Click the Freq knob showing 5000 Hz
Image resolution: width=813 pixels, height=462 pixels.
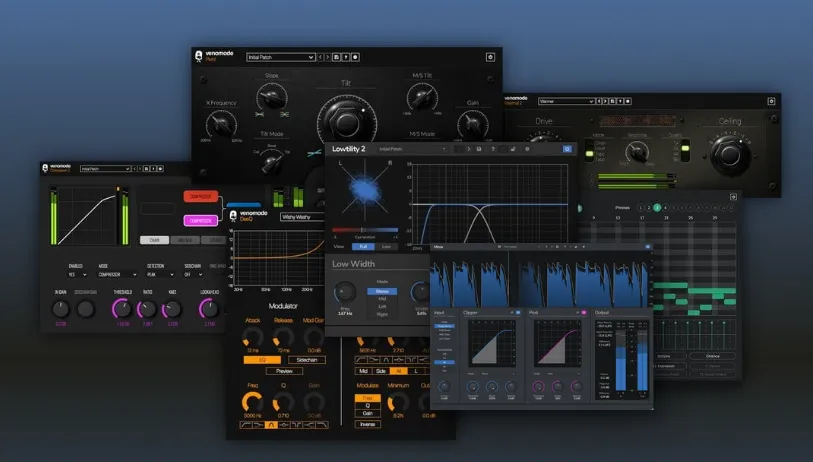253,402
